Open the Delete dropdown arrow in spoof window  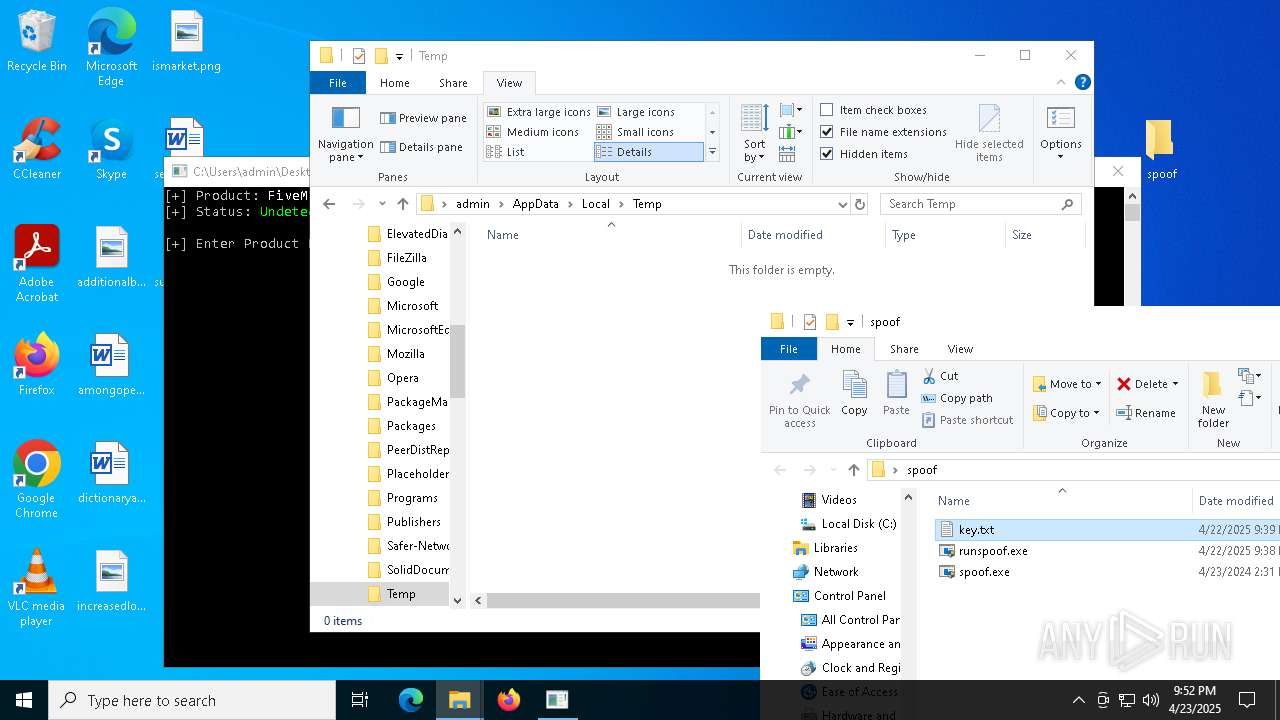pos(1175,384)
